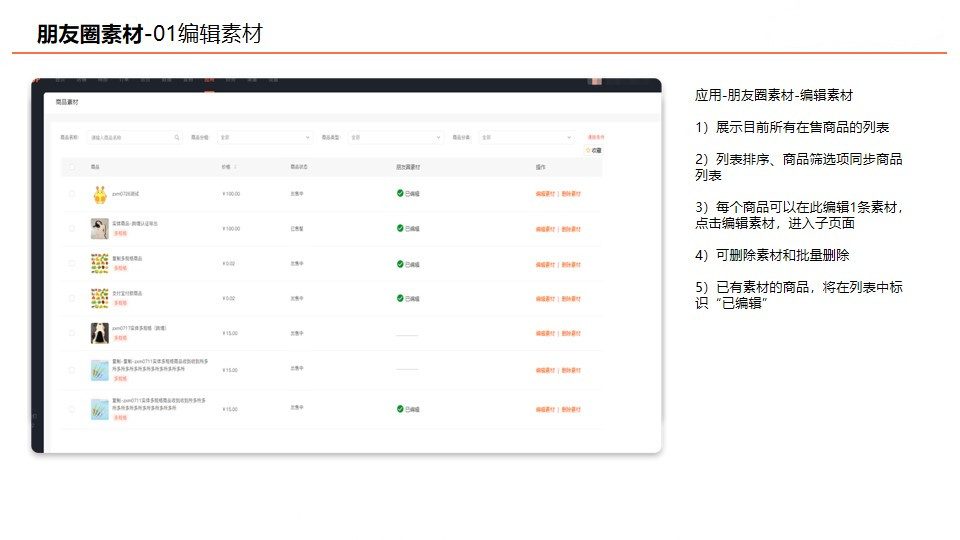This screenshot has width=960, height=540.
Task: Click 编辑素材 for zxm0717实体多规格 row
Action: (545, 334)
